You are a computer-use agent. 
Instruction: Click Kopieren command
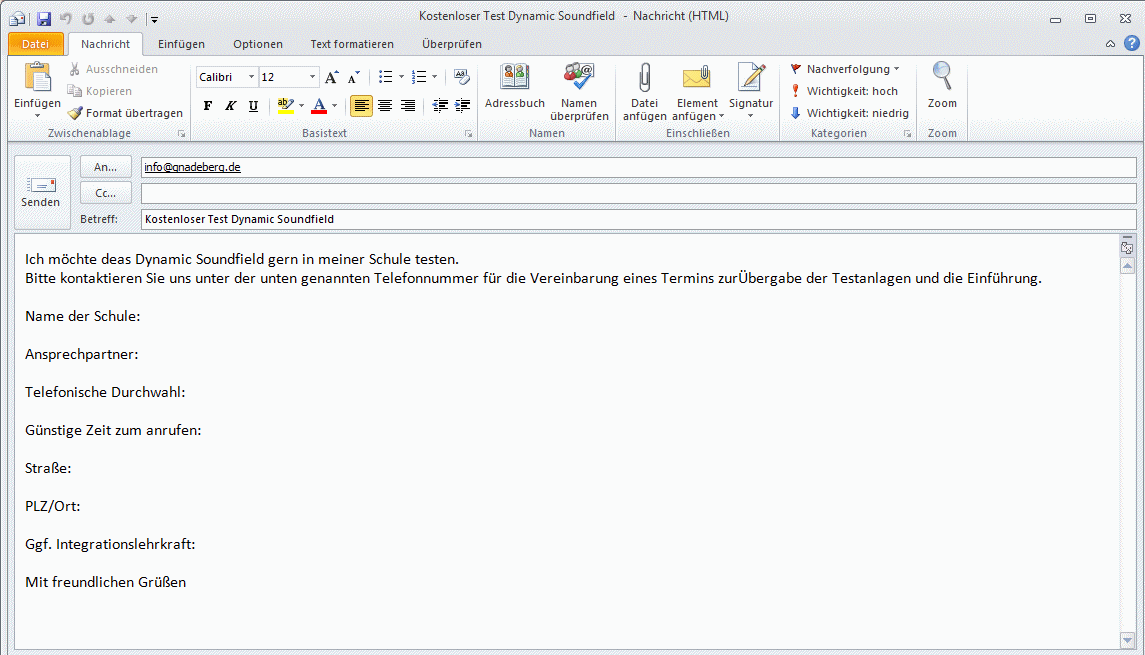coord(100,91)
